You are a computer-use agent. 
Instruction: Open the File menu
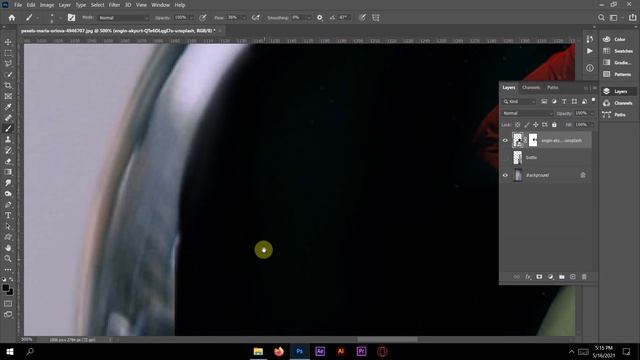[x=18, y=5]
